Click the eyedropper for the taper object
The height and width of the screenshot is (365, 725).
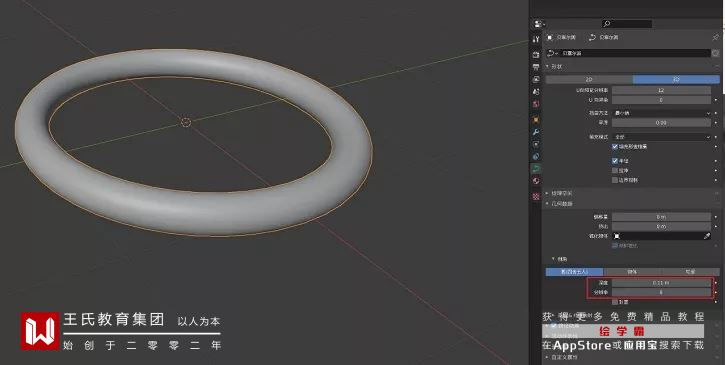(707, 236)
